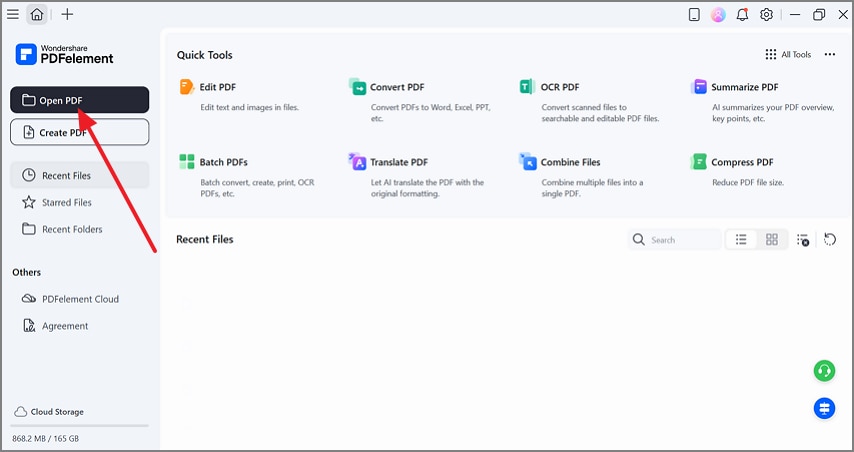
Task: Check notifications bell icon
Action: point(742,15)
